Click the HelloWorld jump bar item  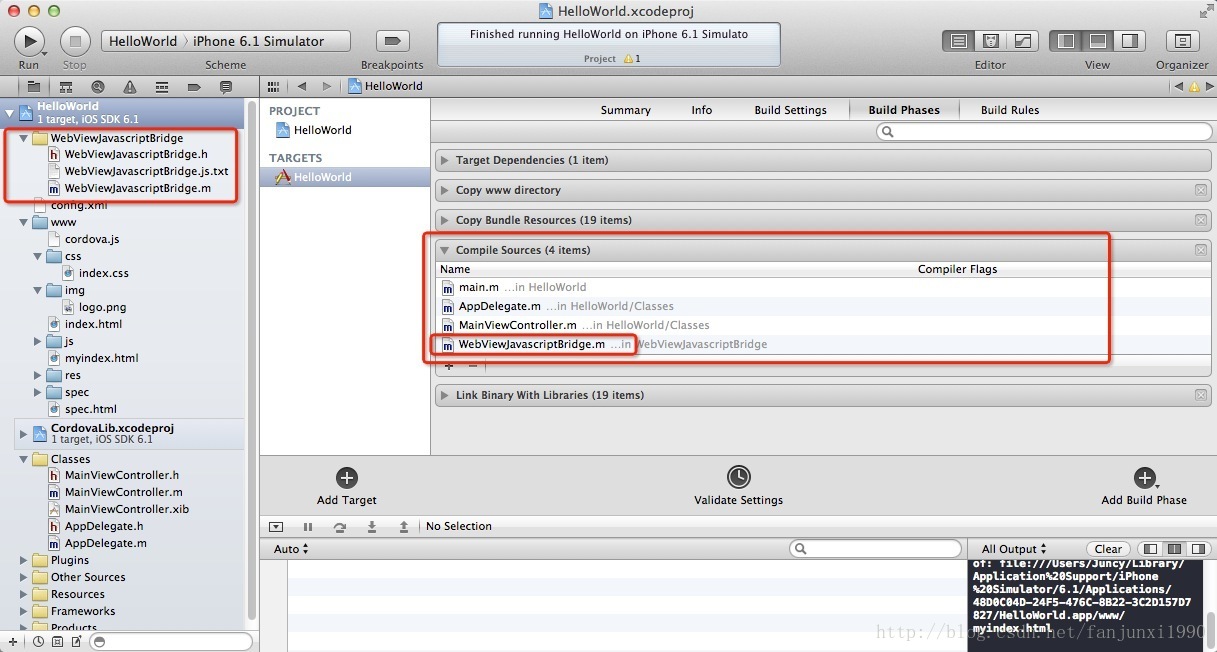385,86
